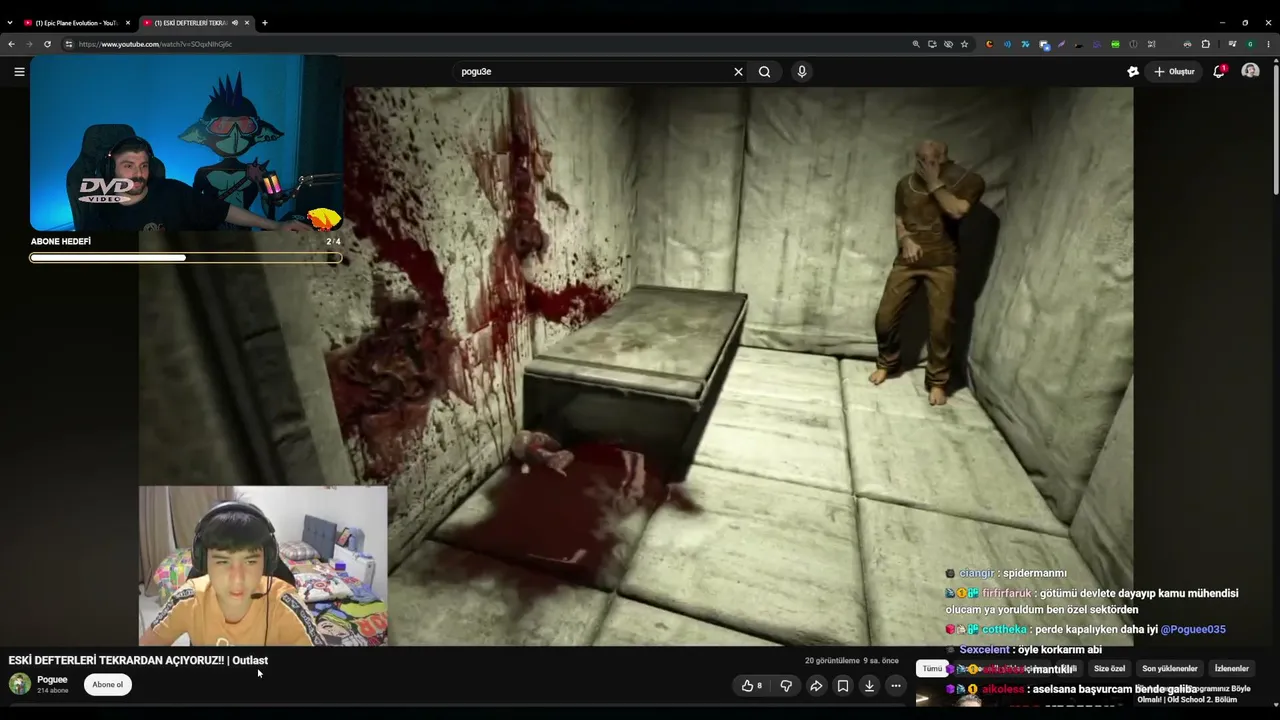Like the video with thumbs-up
This screenshot has height=720, width=1280.
pos(752,686)
